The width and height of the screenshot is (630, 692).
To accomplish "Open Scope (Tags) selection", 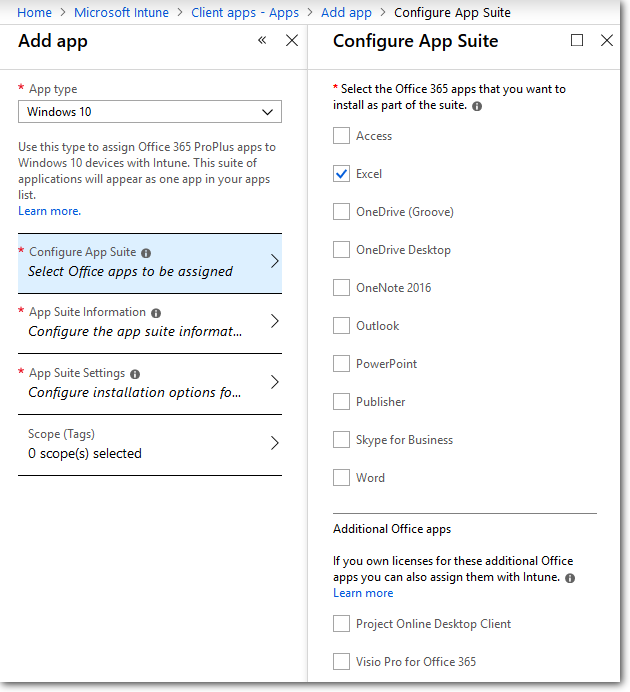I will point(150,444).
